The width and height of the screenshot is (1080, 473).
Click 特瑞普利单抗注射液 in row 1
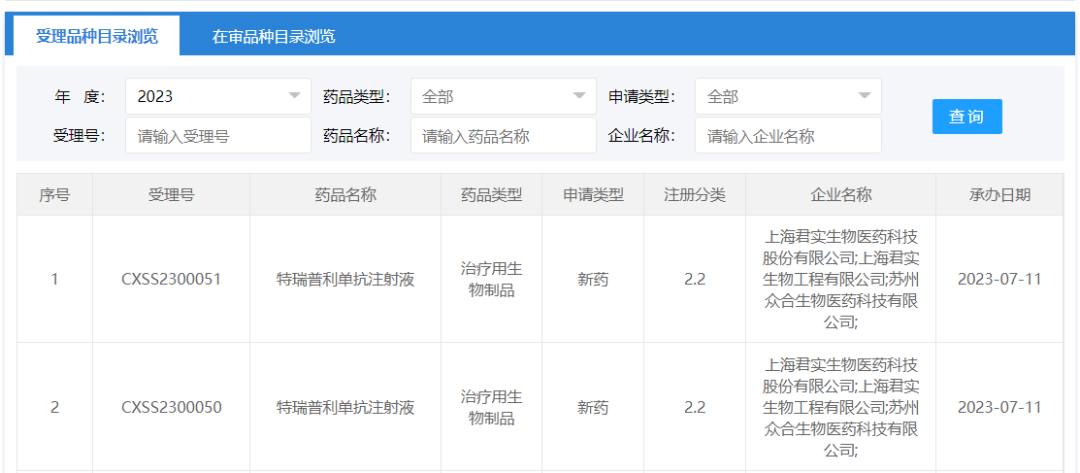coord(345,279)
